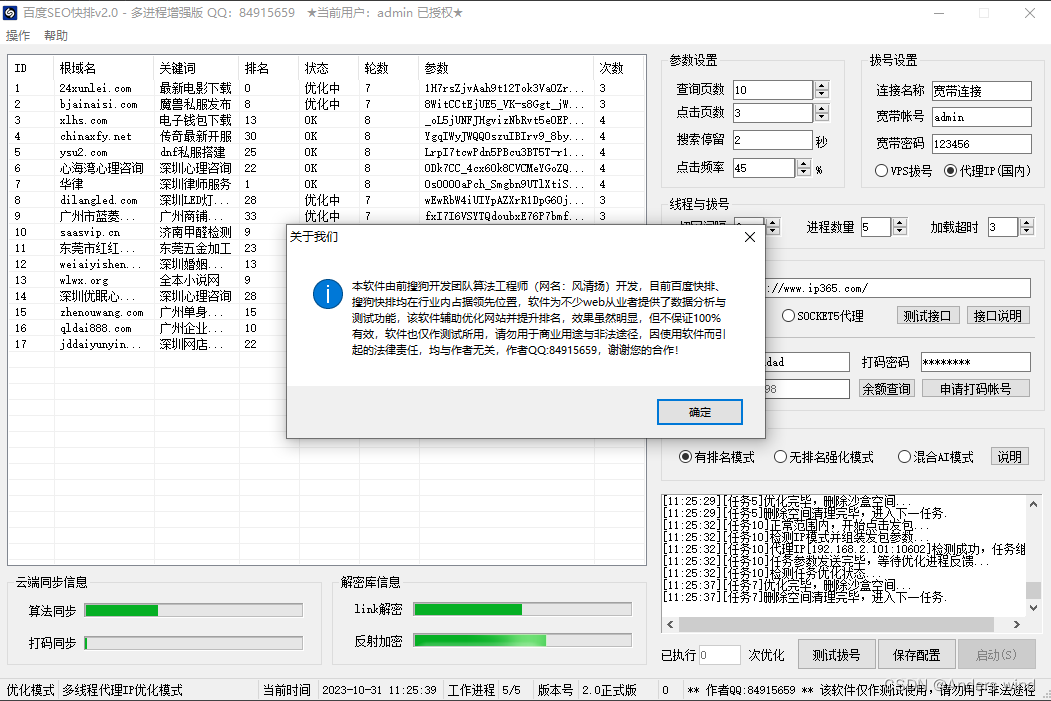Image resolution: width=1051 pixels, height=701 pixels.
Task: Click the 测试接口 button
Action: tap(928, 316)
